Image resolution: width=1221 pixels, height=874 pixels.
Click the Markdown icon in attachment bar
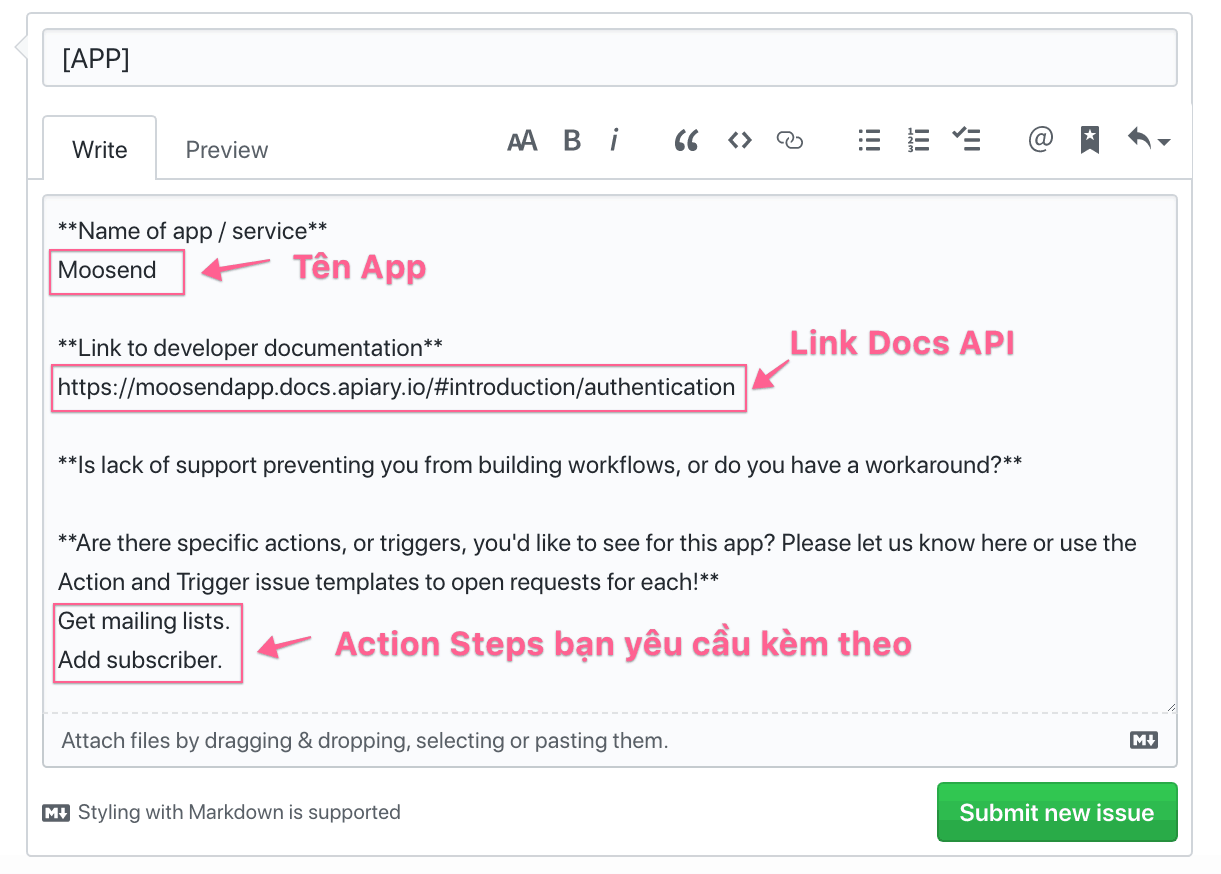[x=1144, y=740]
